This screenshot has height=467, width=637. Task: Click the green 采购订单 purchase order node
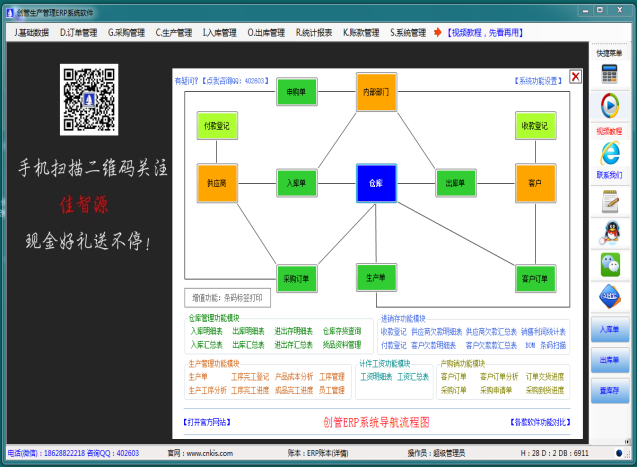point(296,278)
